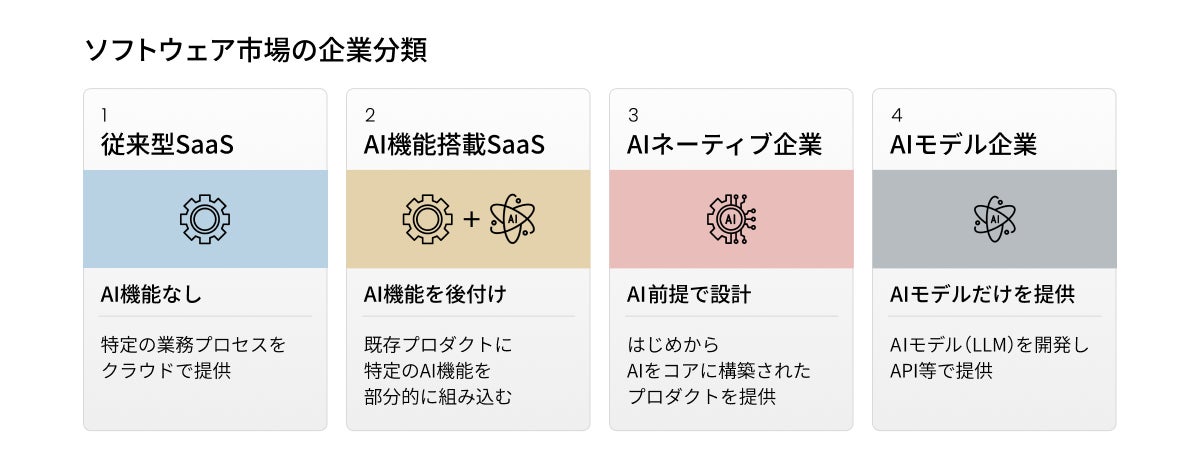The width and height of the screenshot is (1200, 462).
Task: Click the ソフトウェア市場の企業分類 page title
Action: [255, 52]
